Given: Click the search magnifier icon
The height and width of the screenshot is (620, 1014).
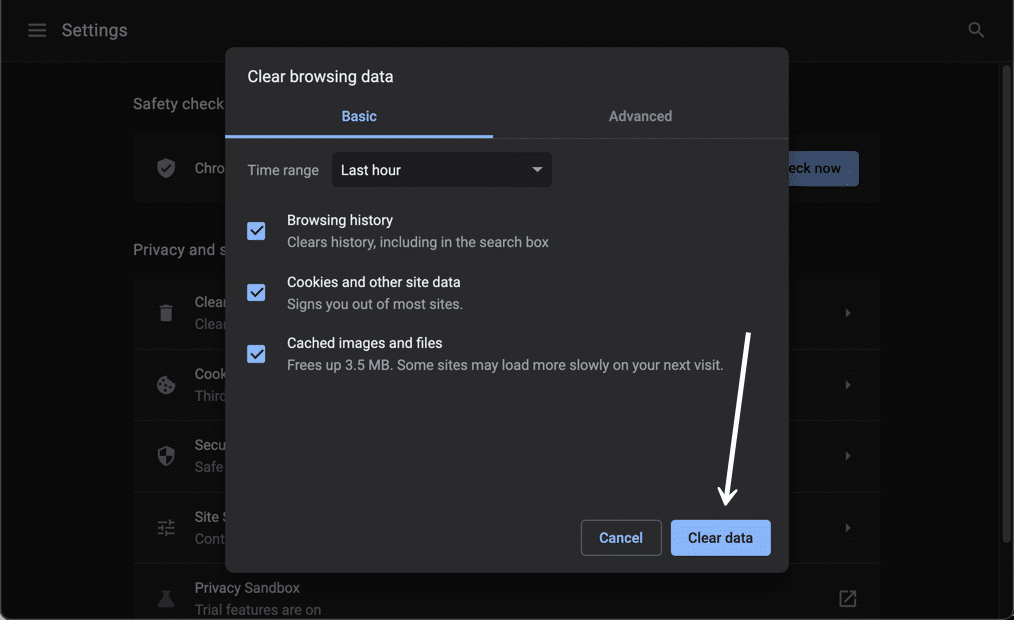Looking at the screenshot, I should [x=975, y=30].
